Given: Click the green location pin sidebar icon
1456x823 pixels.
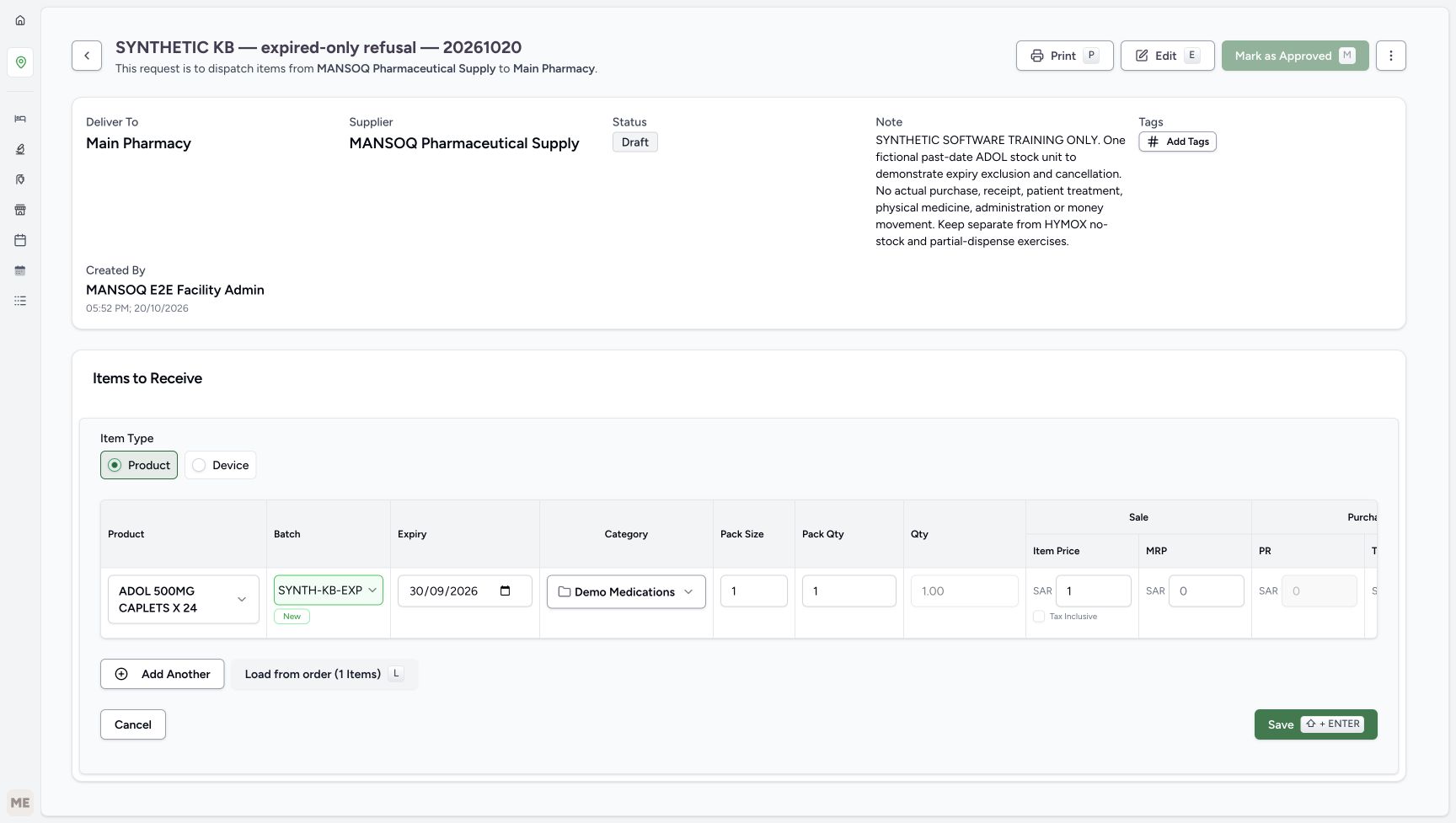Looking at the screenshot, I should 20,62.
